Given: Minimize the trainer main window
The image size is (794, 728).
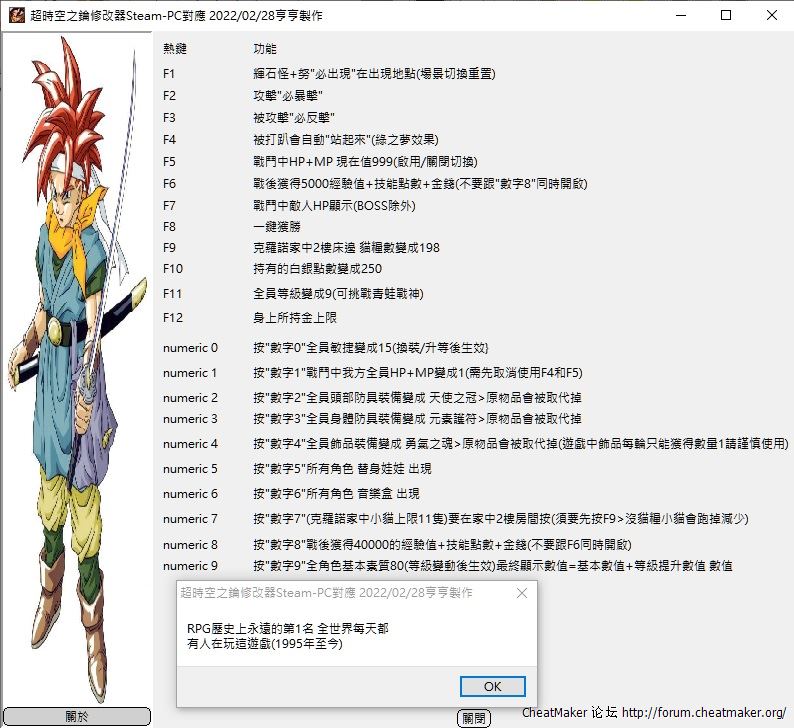Looking at the screenshot, I should click(x=681, y=16).
